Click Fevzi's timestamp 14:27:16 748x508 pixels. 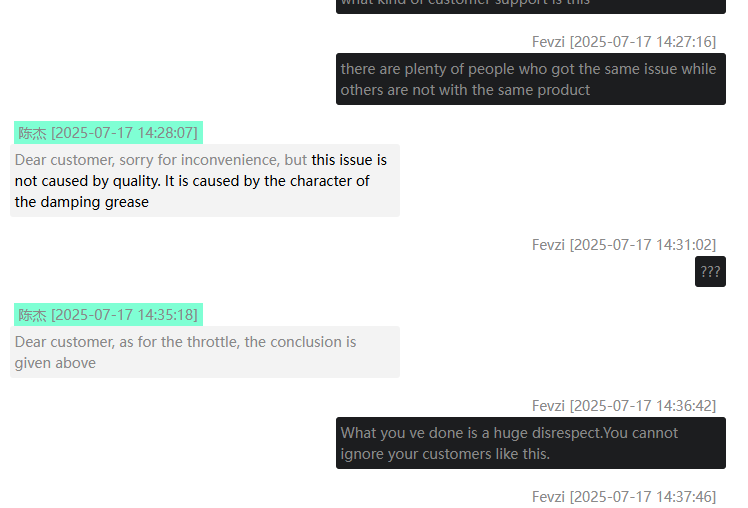624,42
